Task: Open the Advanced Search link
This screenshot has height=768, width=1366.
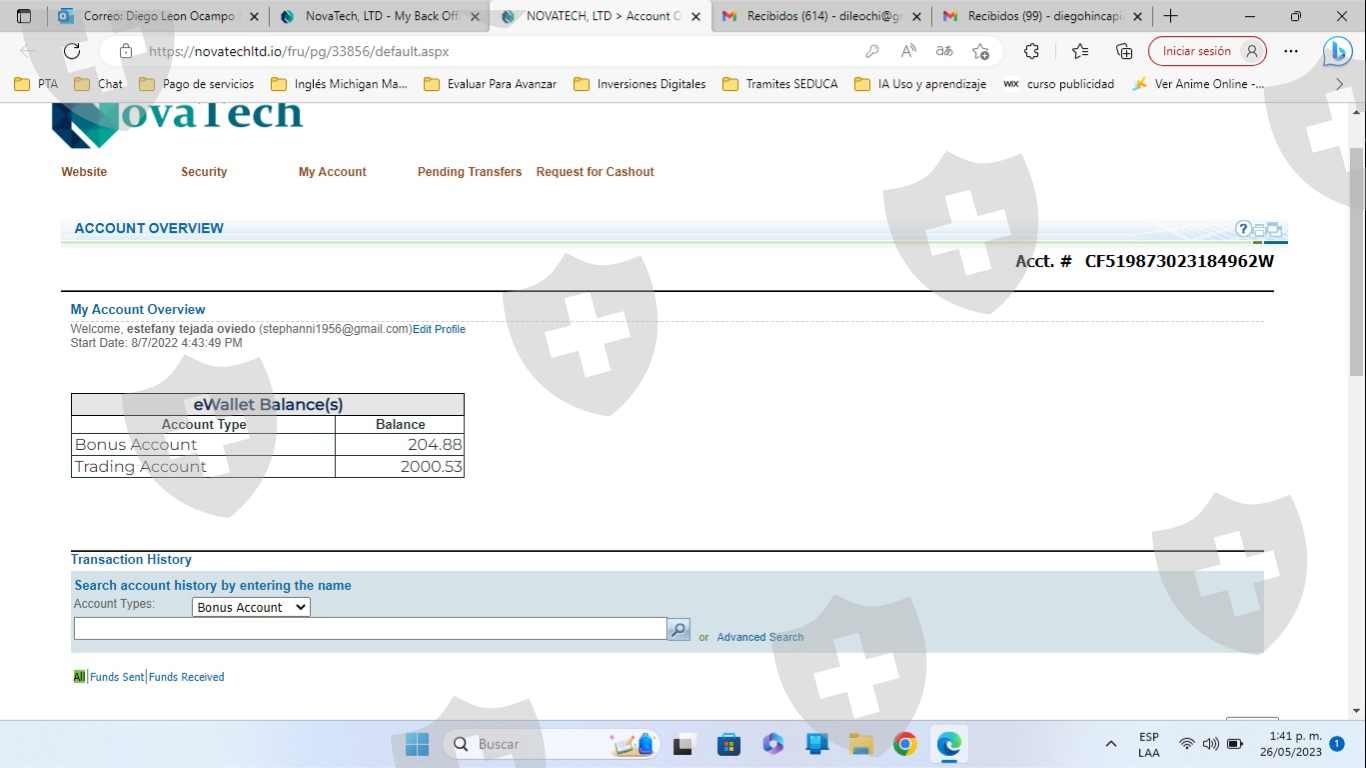Action: pos(760,637)
